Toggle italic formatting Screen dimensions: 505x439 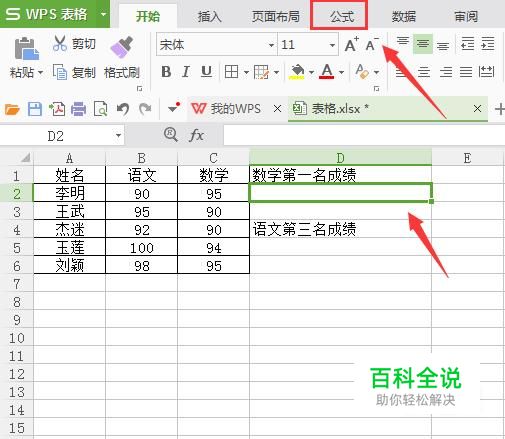coord(186,72)
